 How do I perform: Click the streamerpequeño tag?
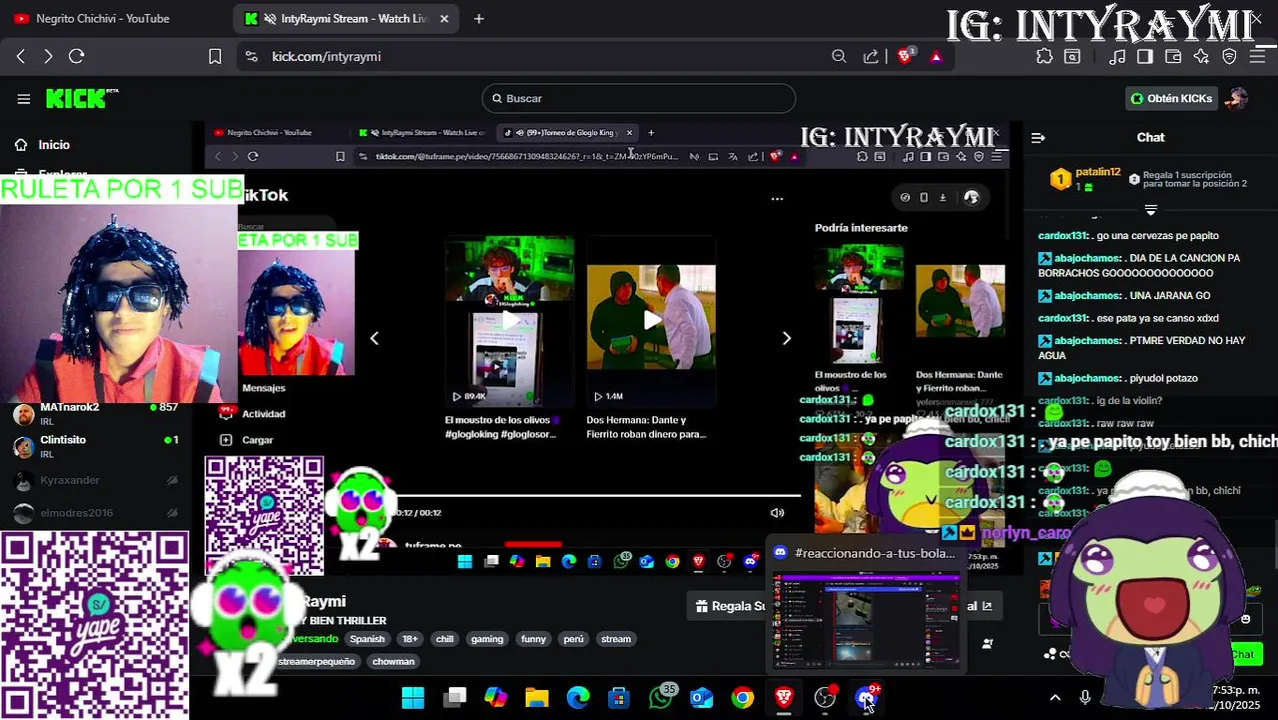pos(316,661)
